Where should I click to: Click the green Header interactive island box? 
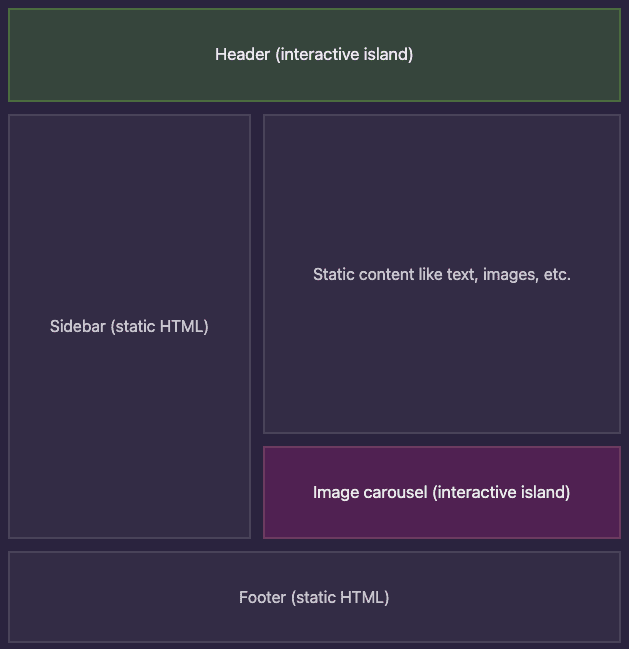[314, 55]
